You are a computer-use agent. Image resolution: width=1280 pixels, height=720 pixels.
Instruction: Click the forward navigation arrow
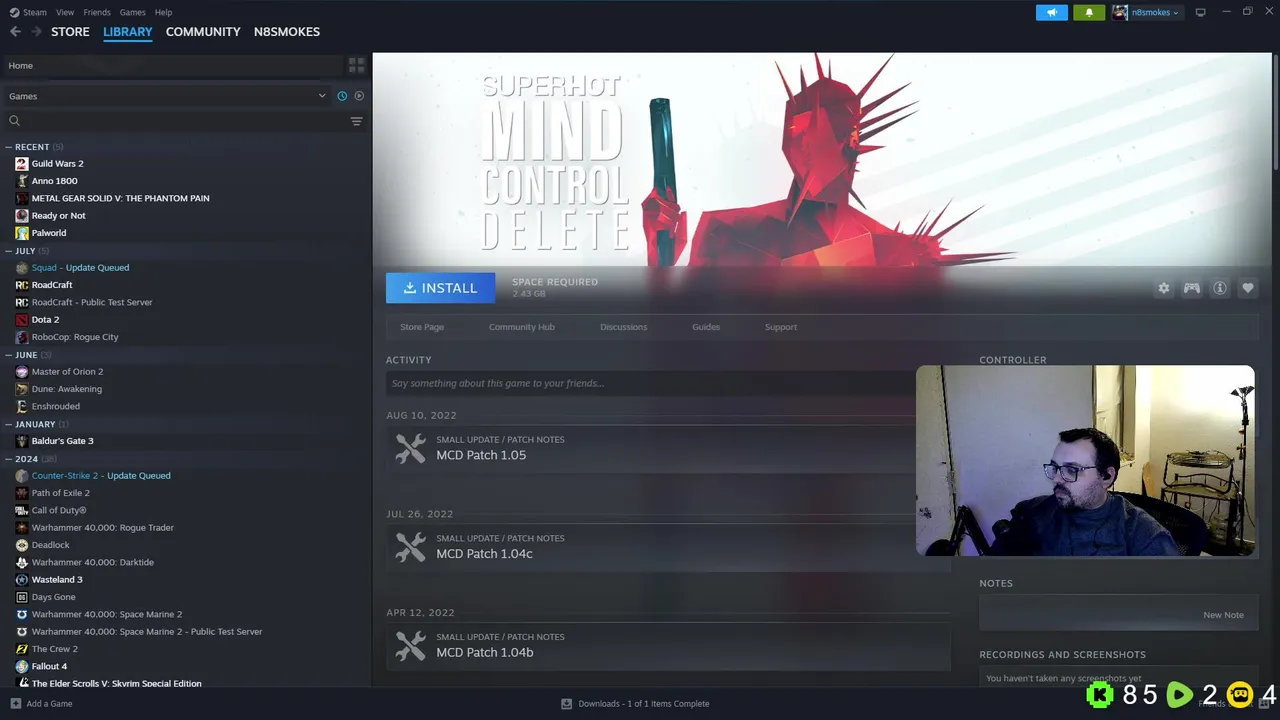click(36, 32)
